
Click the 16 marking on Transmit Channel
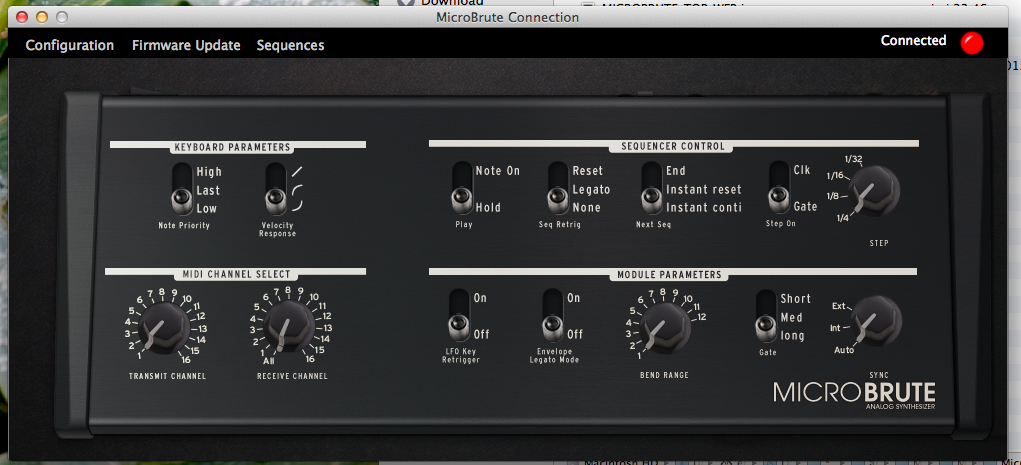tap(185, 359)
